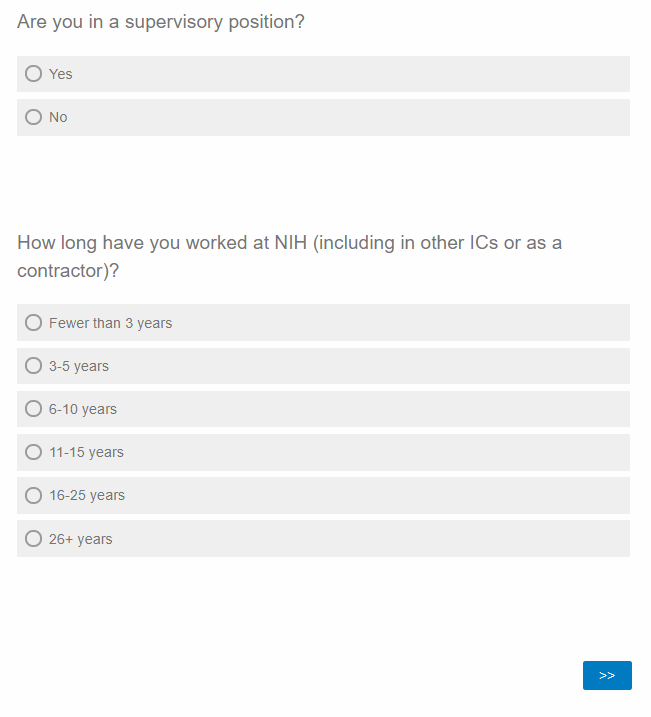Pick the 11-15 years radio circle
The image size is (651, 717).
34,452
